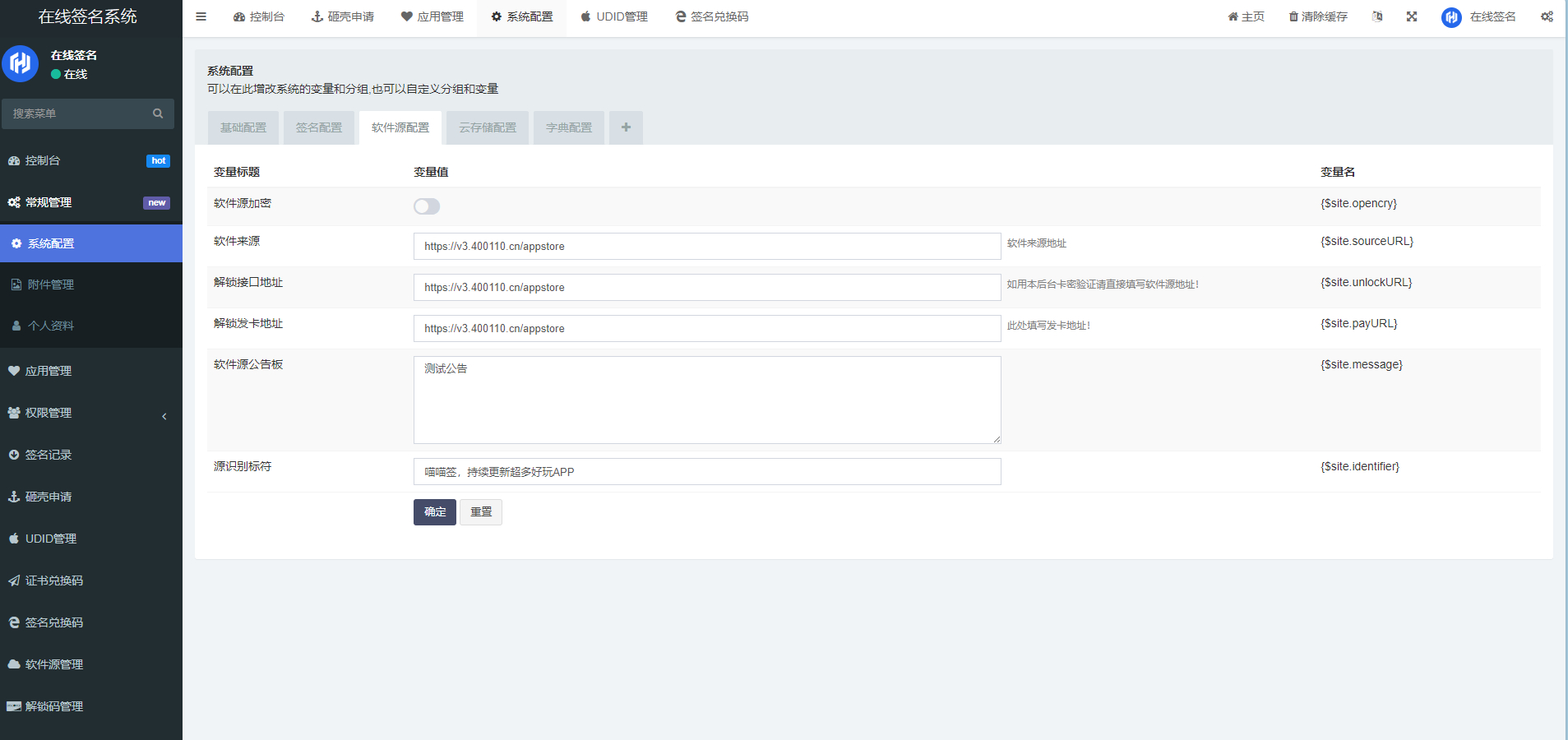Viewport: 1568px width, 740px height.
Task: Click the clear cache trash button
Action: [x=1318, y=16]
